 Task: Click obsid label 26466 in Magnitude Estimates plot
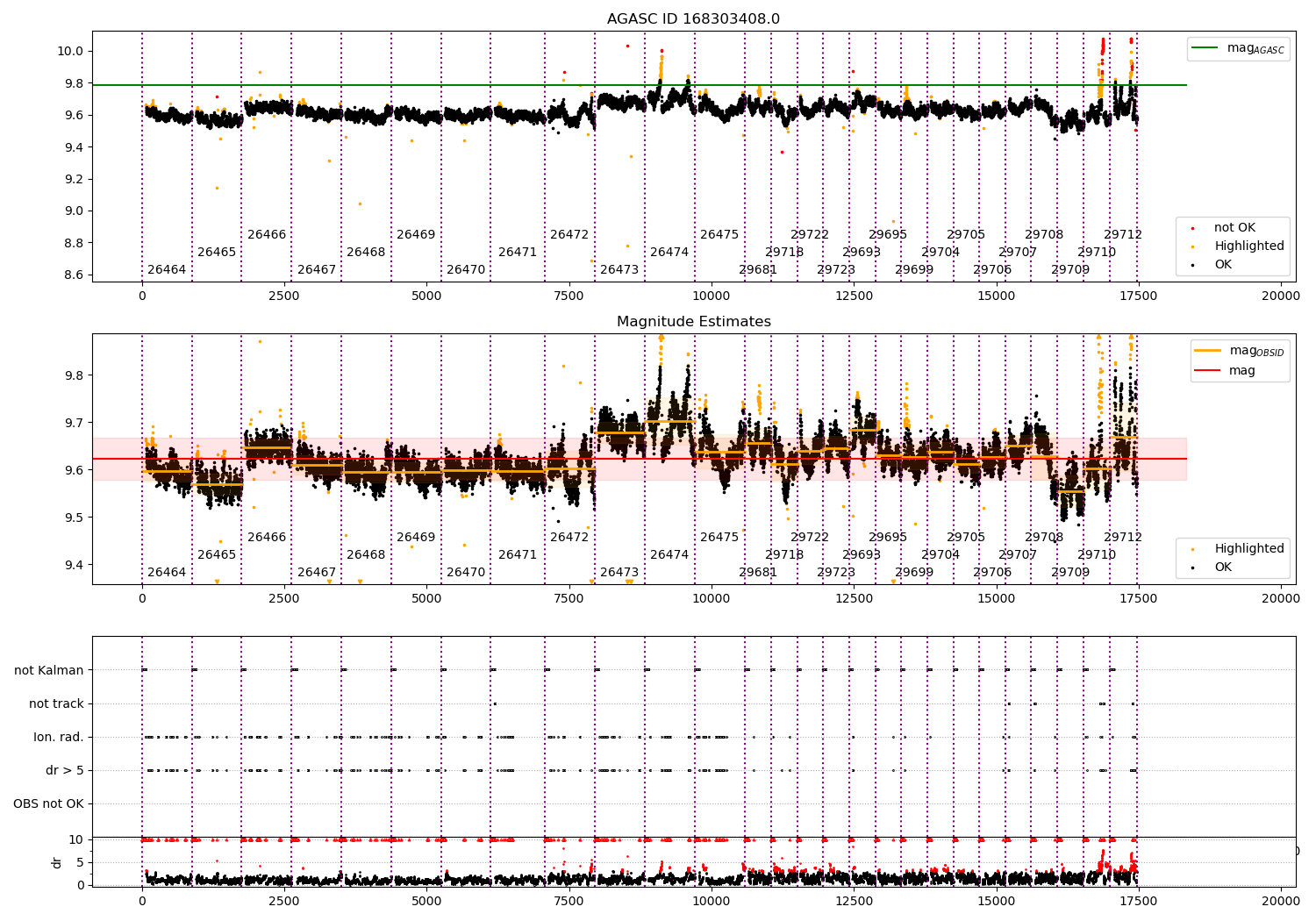tap(267, 537)
